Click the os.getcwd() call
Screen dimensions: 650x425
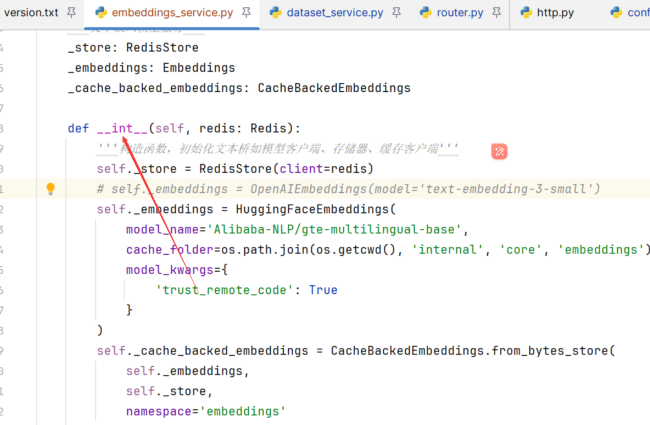coord(356,250)
